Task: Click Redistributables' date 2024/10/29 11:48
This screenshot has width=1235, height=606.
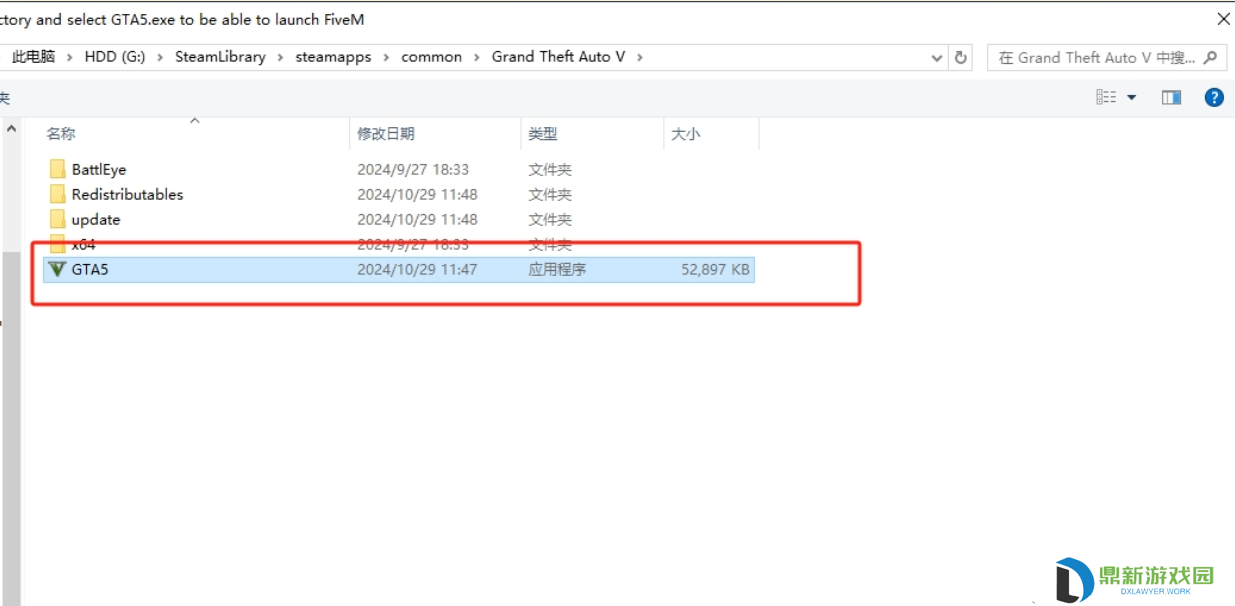Action: 417,194
